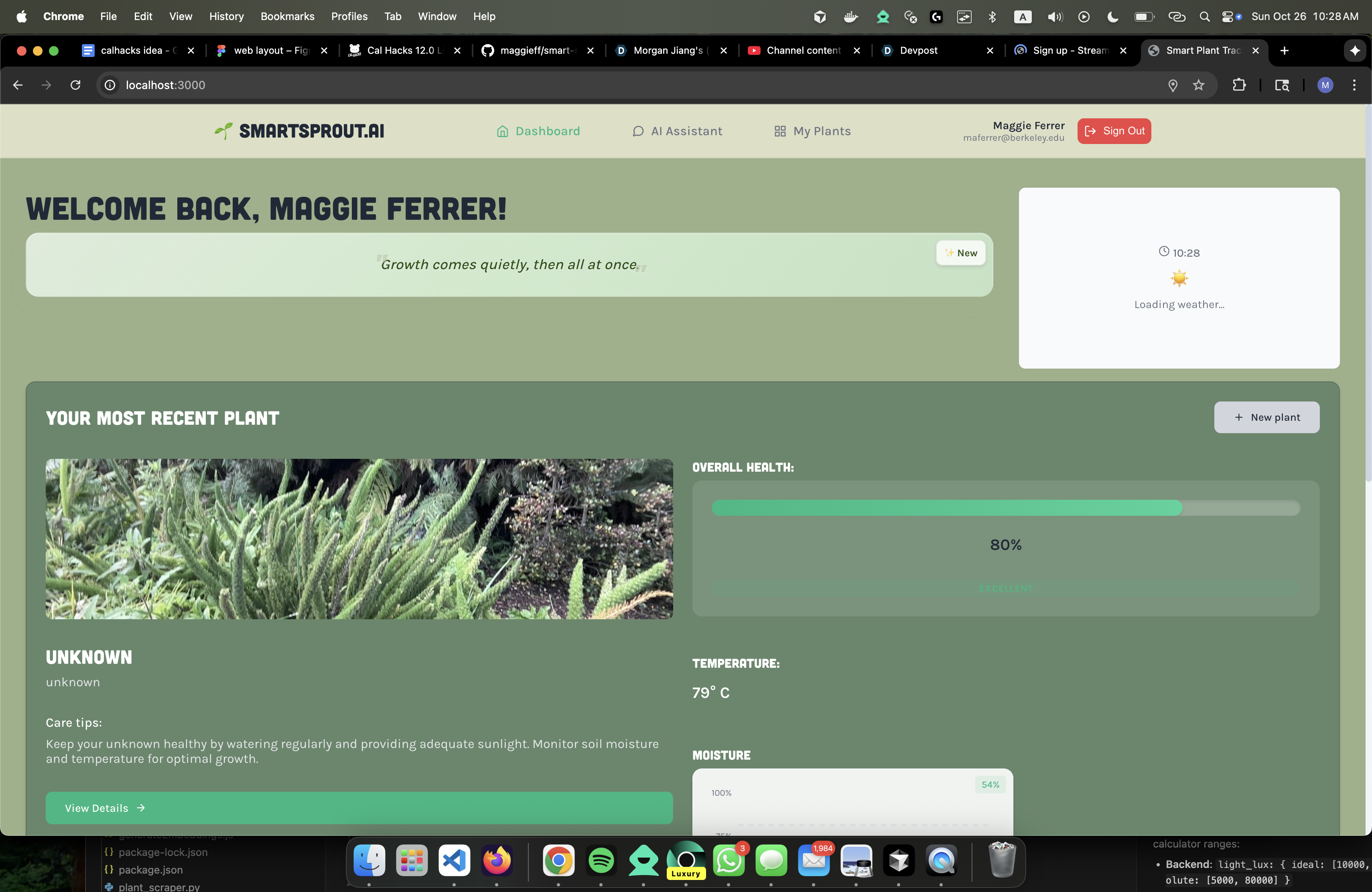
Task: Open a new browser tab
Action: [1284, 51]
